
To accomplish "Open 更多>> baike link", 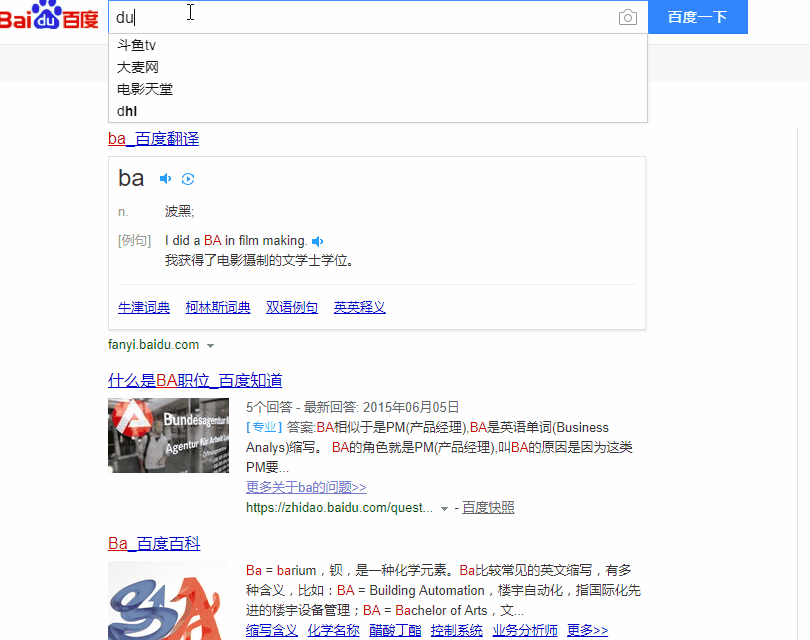I will coord(587,630).
